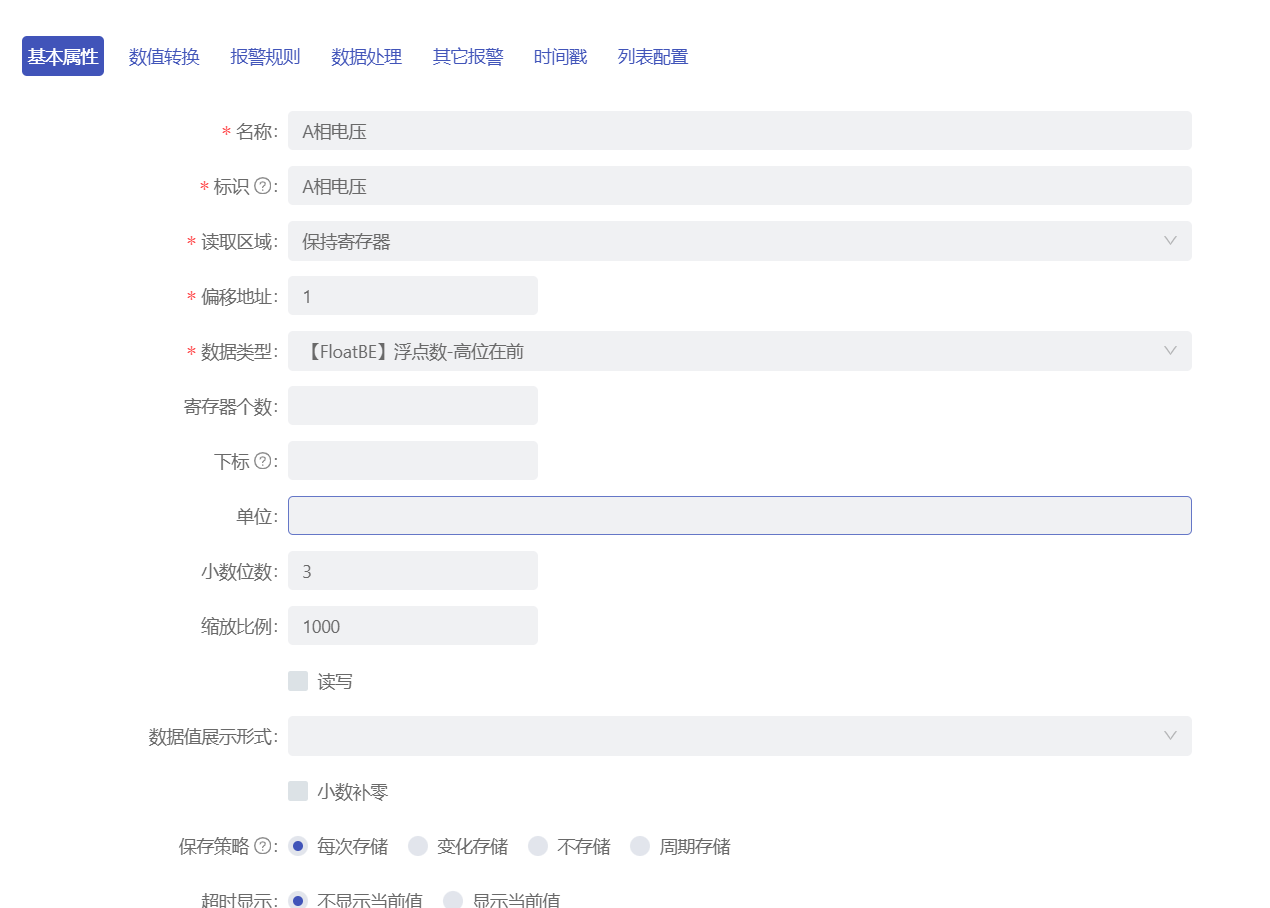This screenshot has height=908, width=1270.
Task: Expand the 数据类型 dropdown arrow
Action: [x=1170, y=351]
